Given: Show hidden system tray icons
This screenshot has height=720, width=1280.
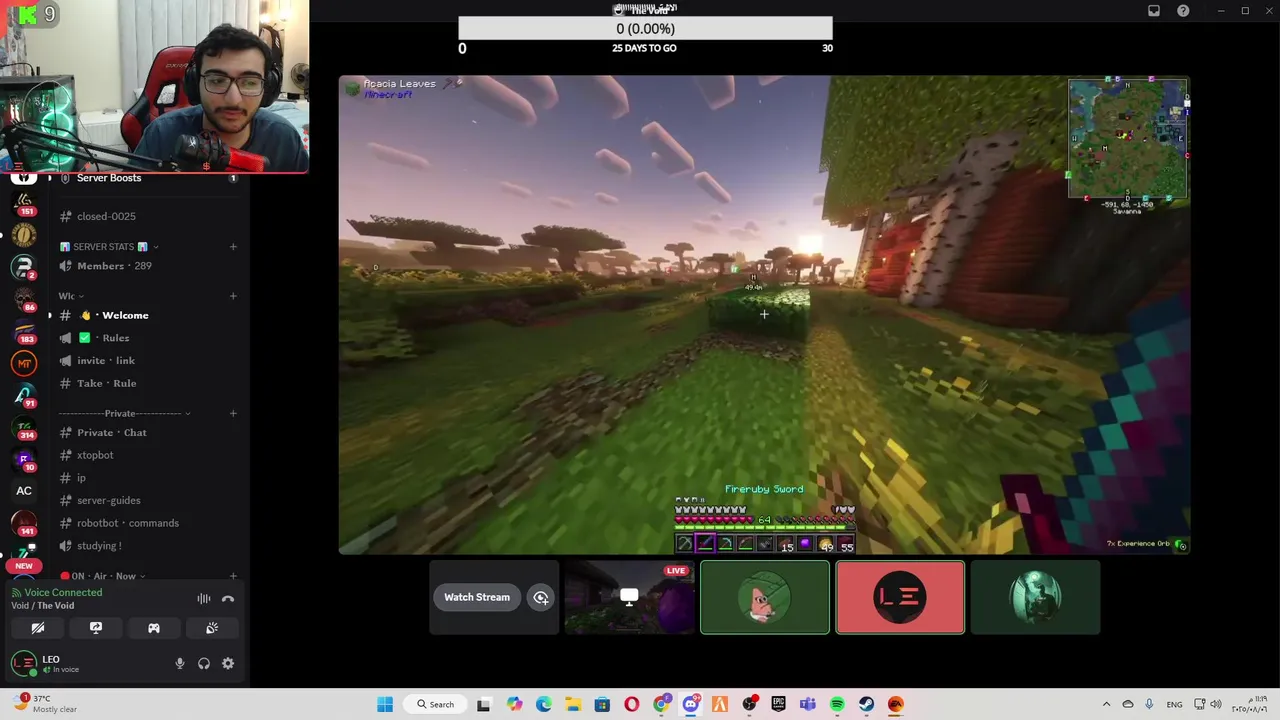Looking at the screenshot, I should (x=1106, y=705).
